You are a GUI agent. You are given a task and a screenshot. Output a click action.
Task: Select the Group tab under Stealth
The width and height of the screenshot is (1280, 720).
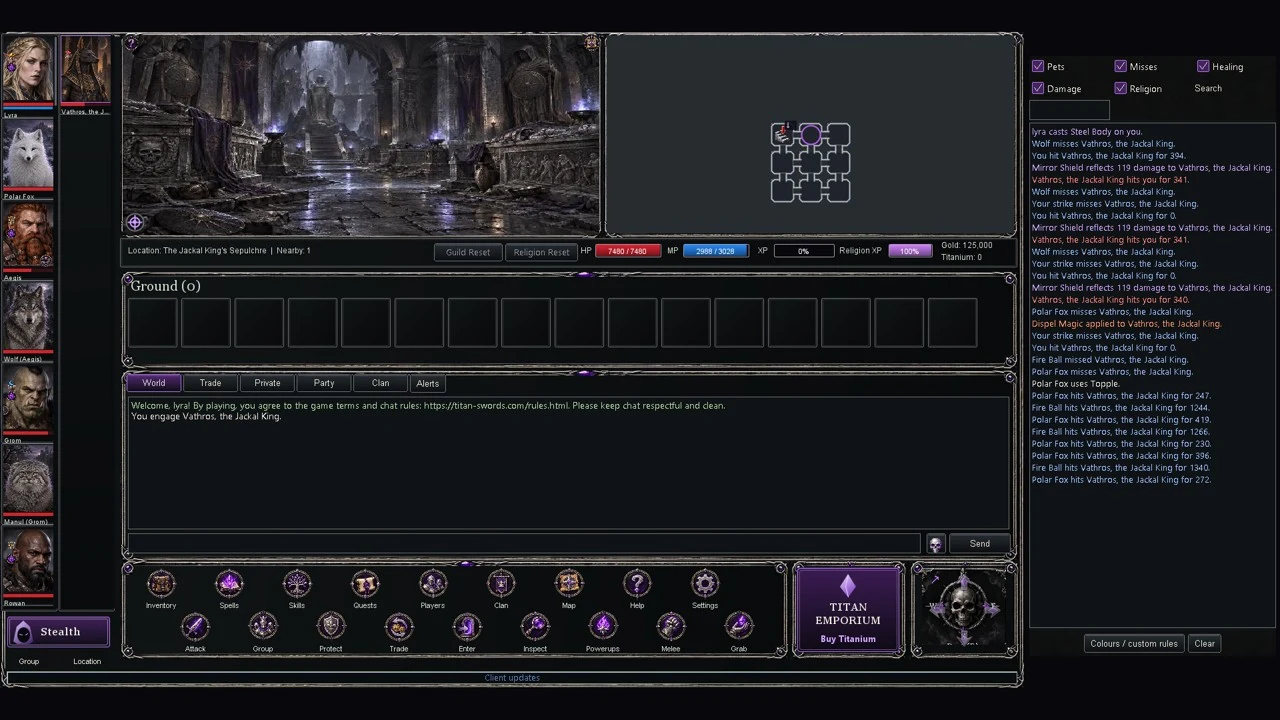point(29,661)
